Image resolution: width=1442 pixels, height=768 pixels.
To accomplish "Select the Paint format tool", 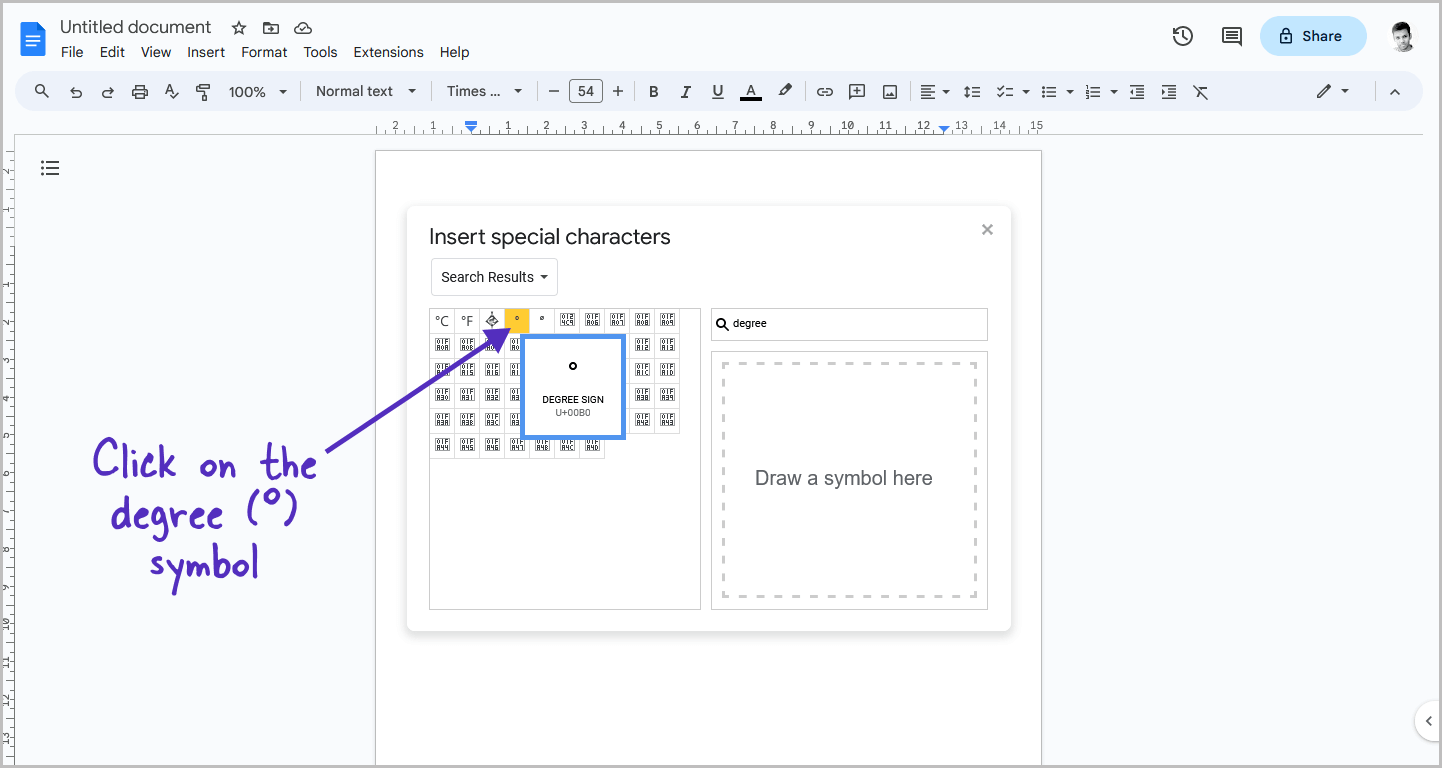I will click(203, 91).
